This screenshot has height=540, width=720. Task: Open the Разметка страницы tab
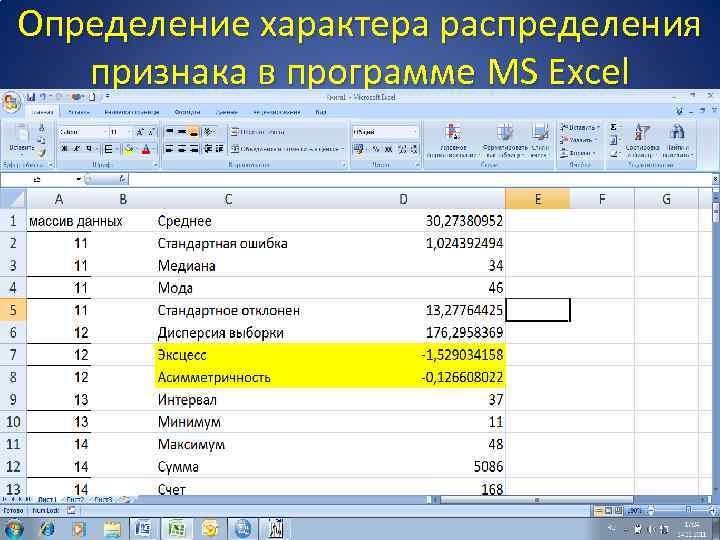[x=132, y=112]
